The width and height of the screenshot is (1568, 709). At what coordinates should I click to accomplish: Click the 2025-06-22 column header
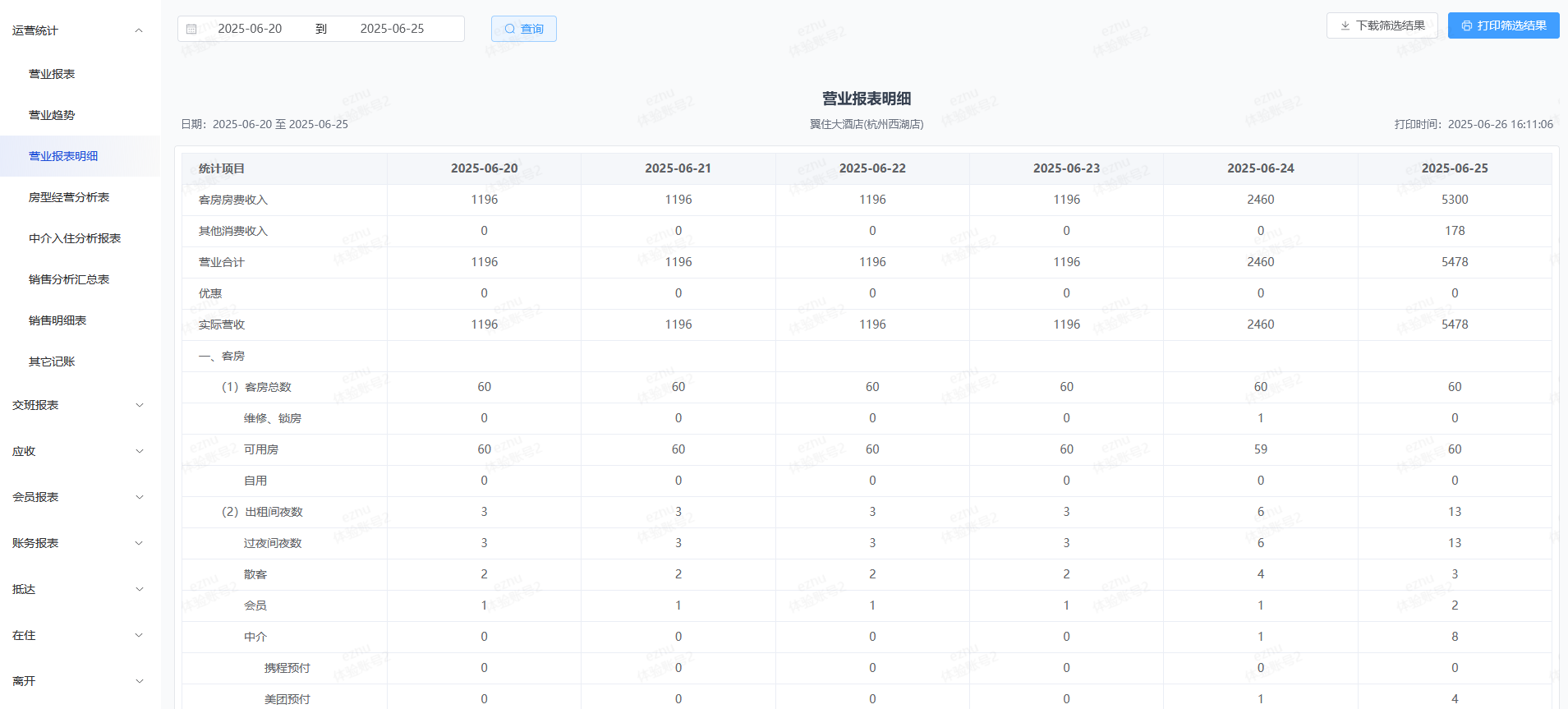[872, 168]
